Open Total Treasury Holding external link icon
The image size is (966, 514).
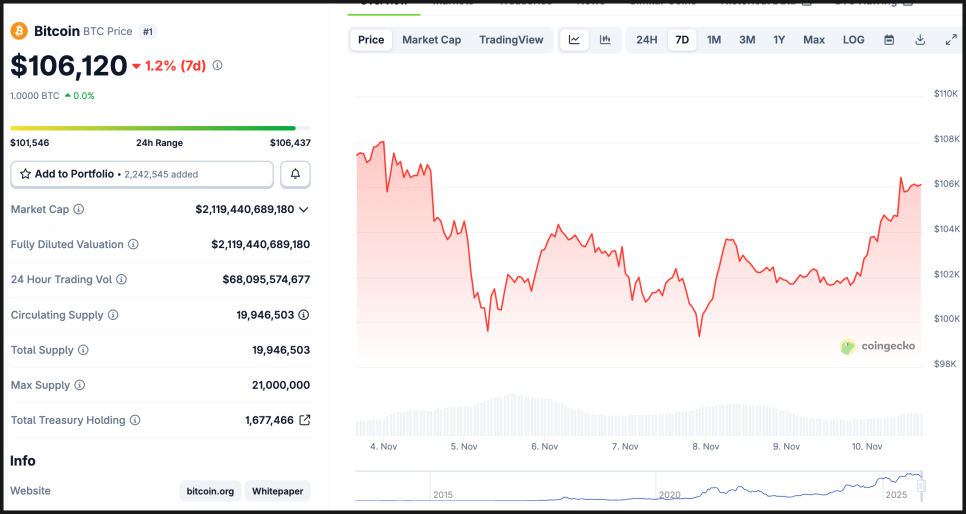[x=305, y=420]
